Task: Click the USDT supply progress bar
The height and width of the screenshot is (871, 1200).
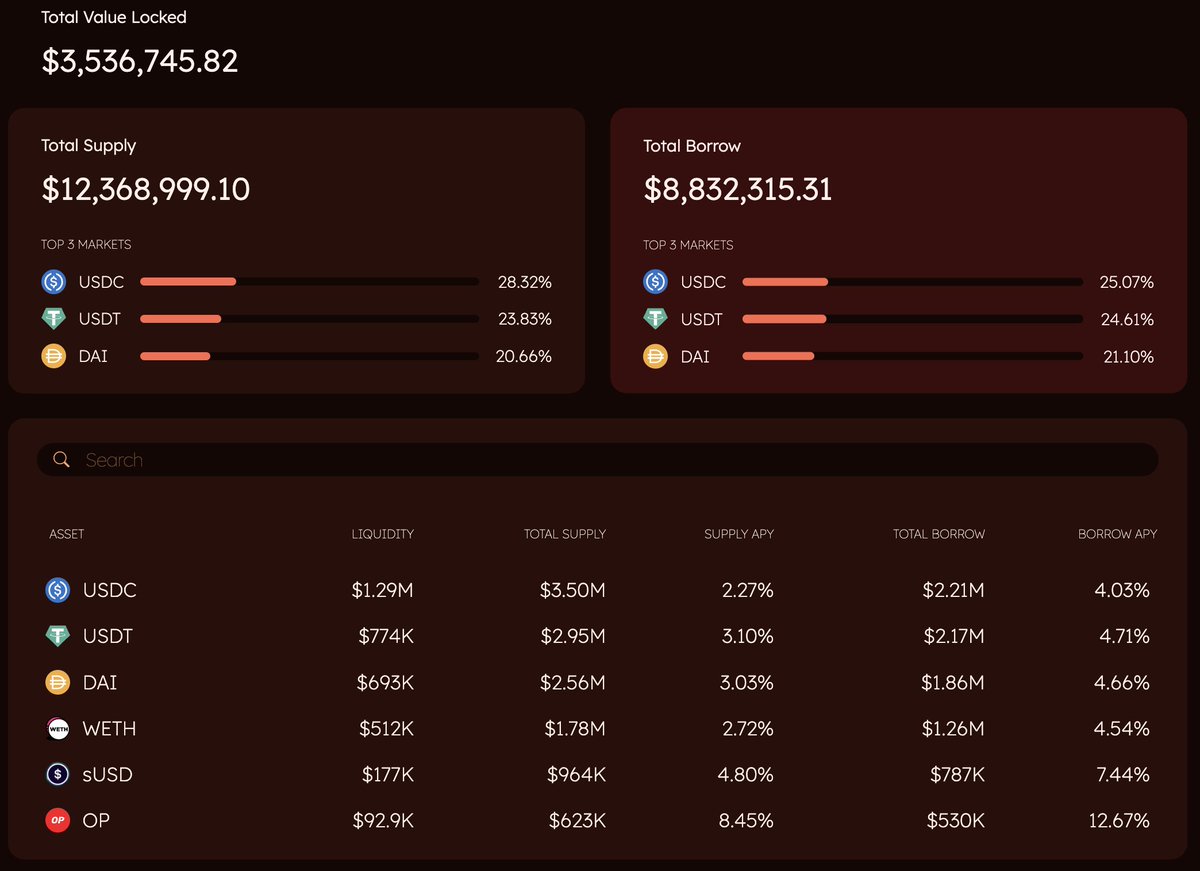Action: point(309,319)
